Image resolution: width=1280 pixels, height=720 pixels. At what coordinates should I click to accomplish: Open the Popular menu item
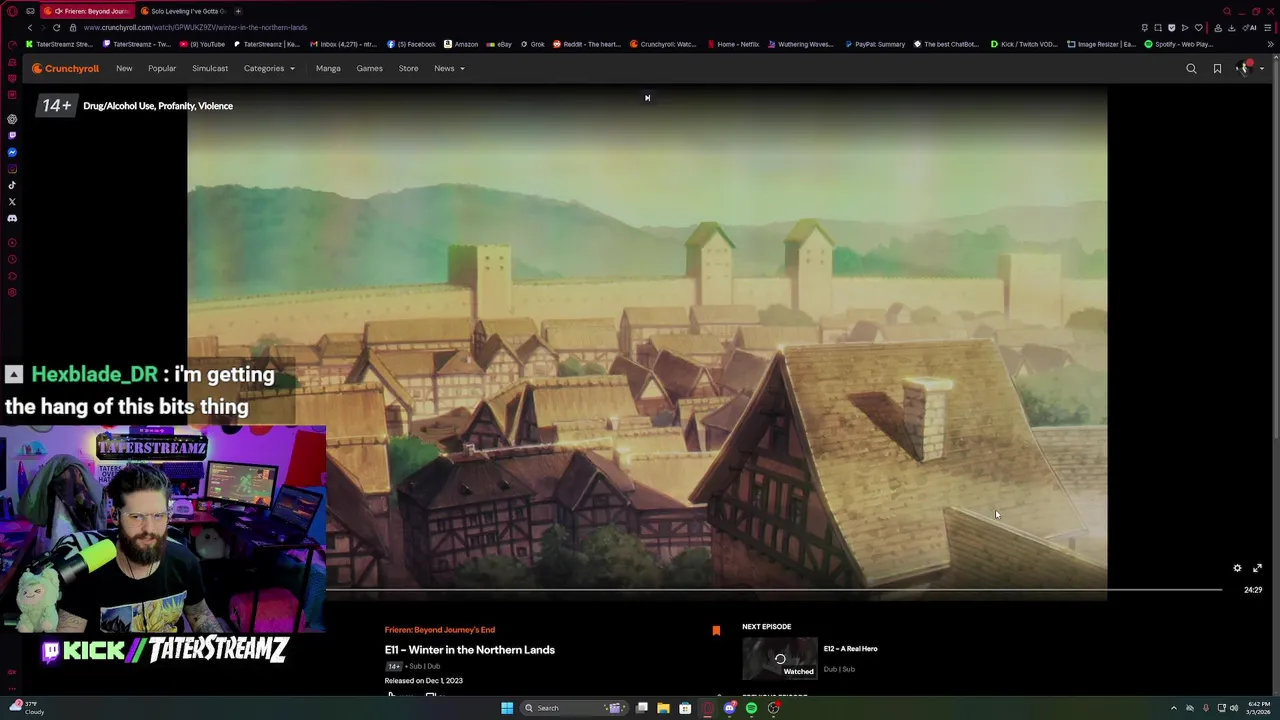tap(162, 69)
